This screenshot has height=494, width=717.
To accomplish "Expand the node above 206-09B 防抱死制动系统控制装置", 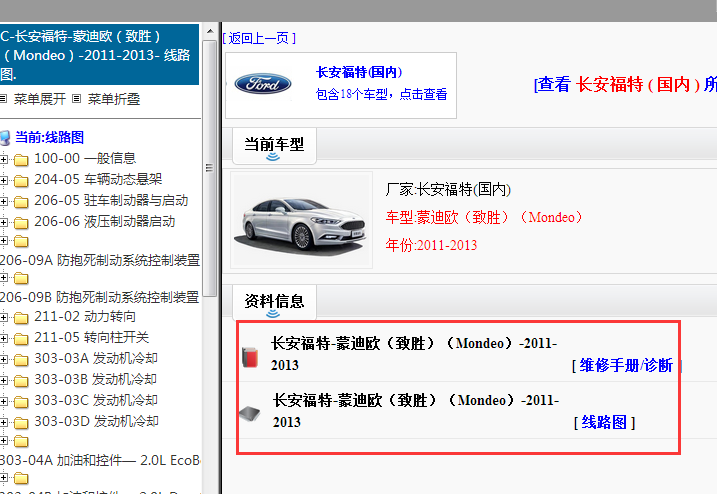I will point(4,278).
